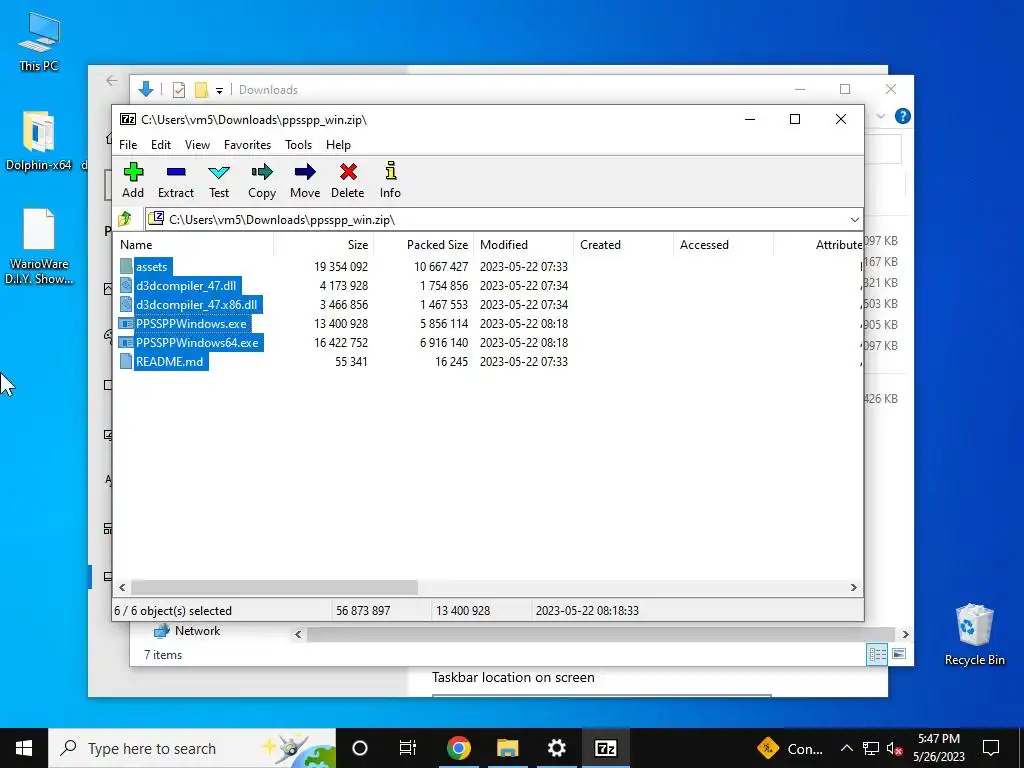Click the assets folder icon
This screenshot has height=768, width=1024.
point(126,266)
